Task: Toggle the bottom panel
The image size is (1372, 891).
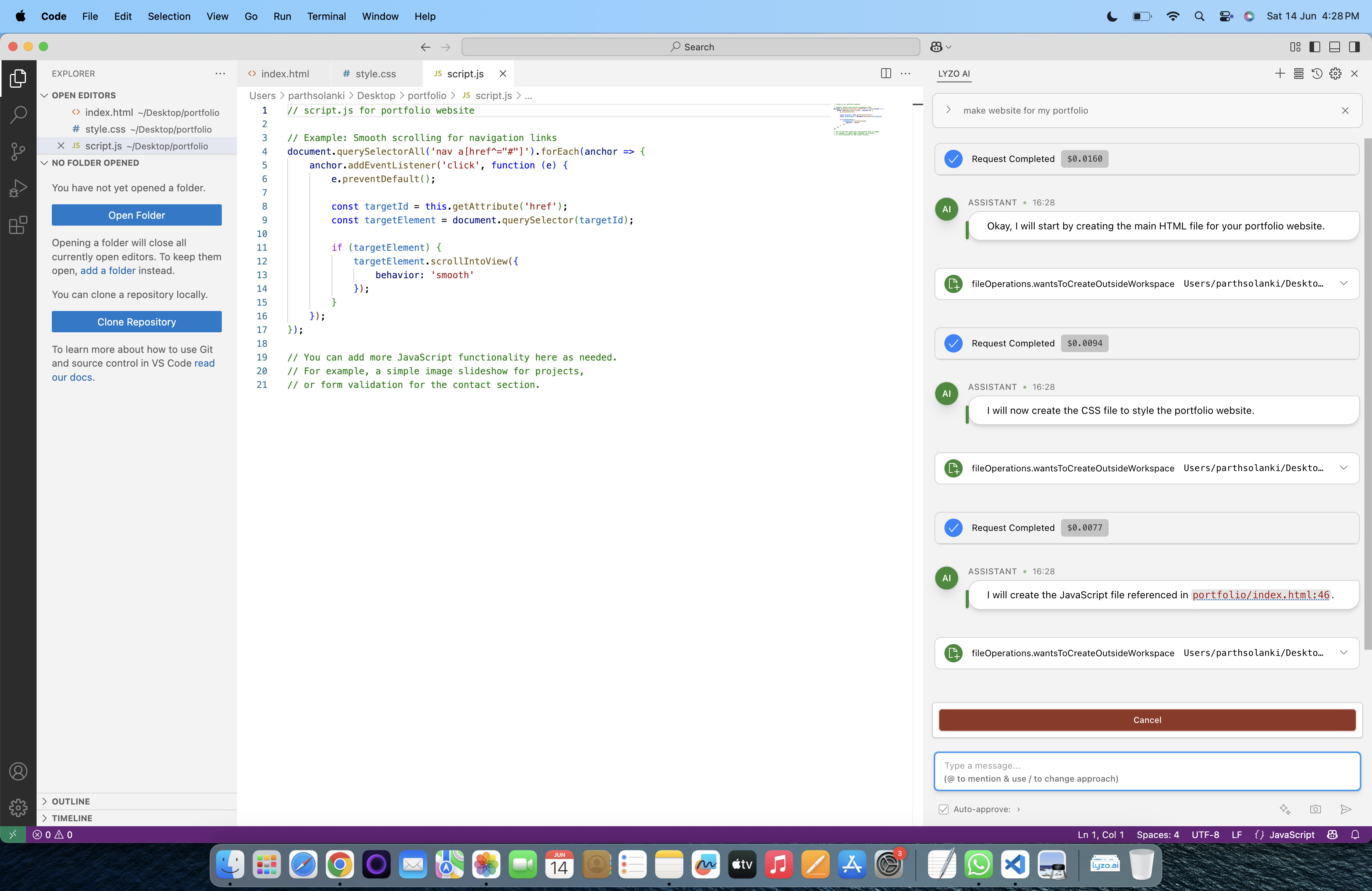Action: (x=1335, y=47)
